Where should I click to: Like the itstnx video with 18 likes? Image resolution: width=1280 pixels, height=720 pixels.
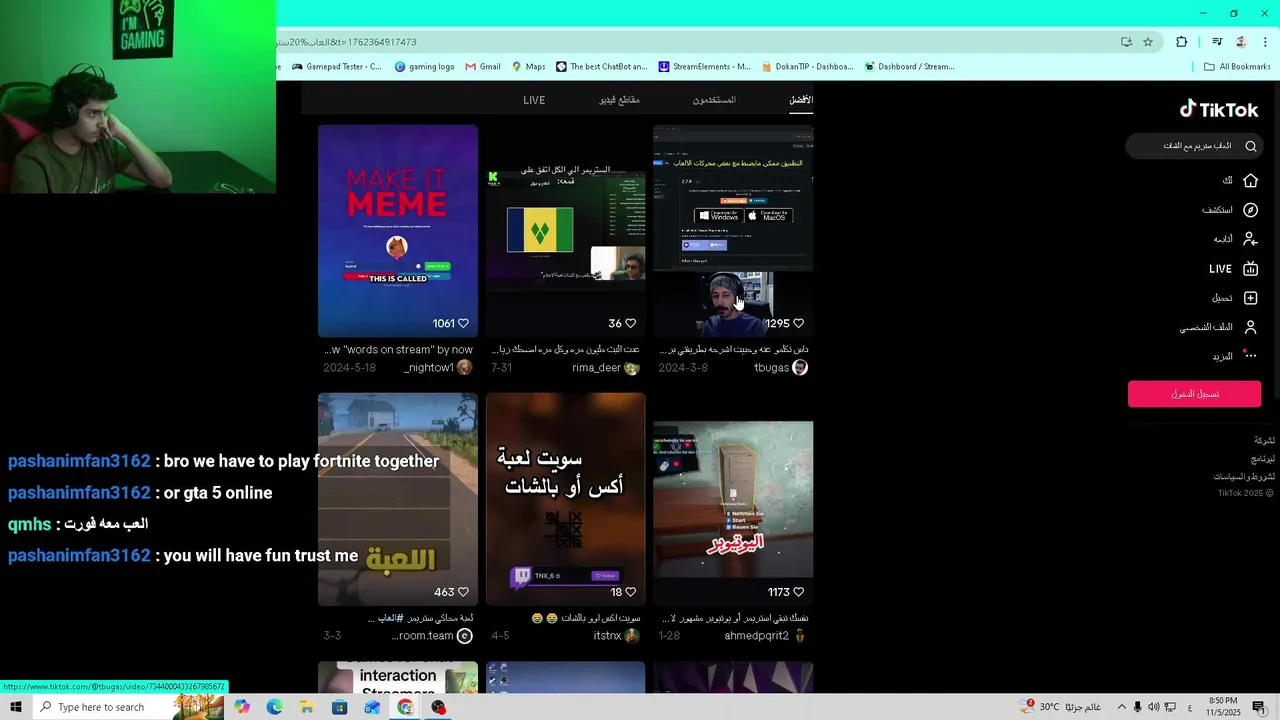click(x=630, y=592)
